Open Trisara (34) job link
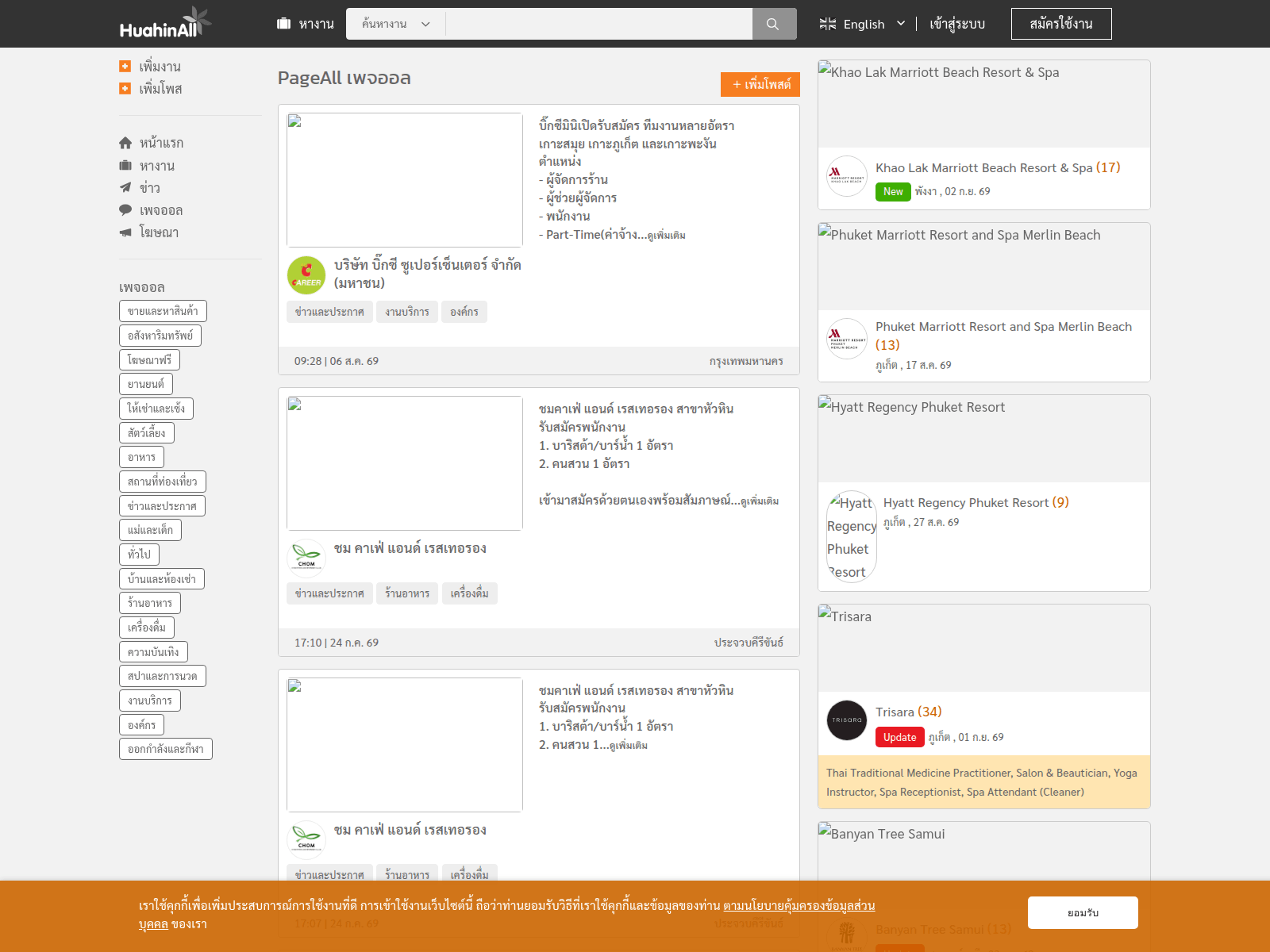Screen dimensions: 1270x952 909,712
